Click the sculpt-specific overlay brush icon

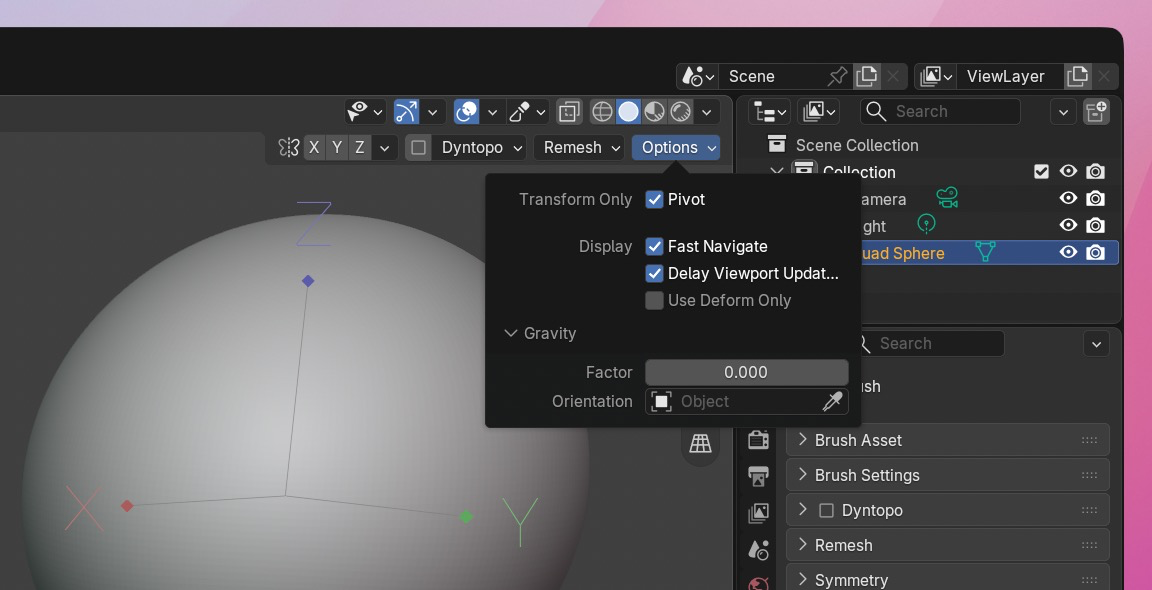(x=519, y=112)
